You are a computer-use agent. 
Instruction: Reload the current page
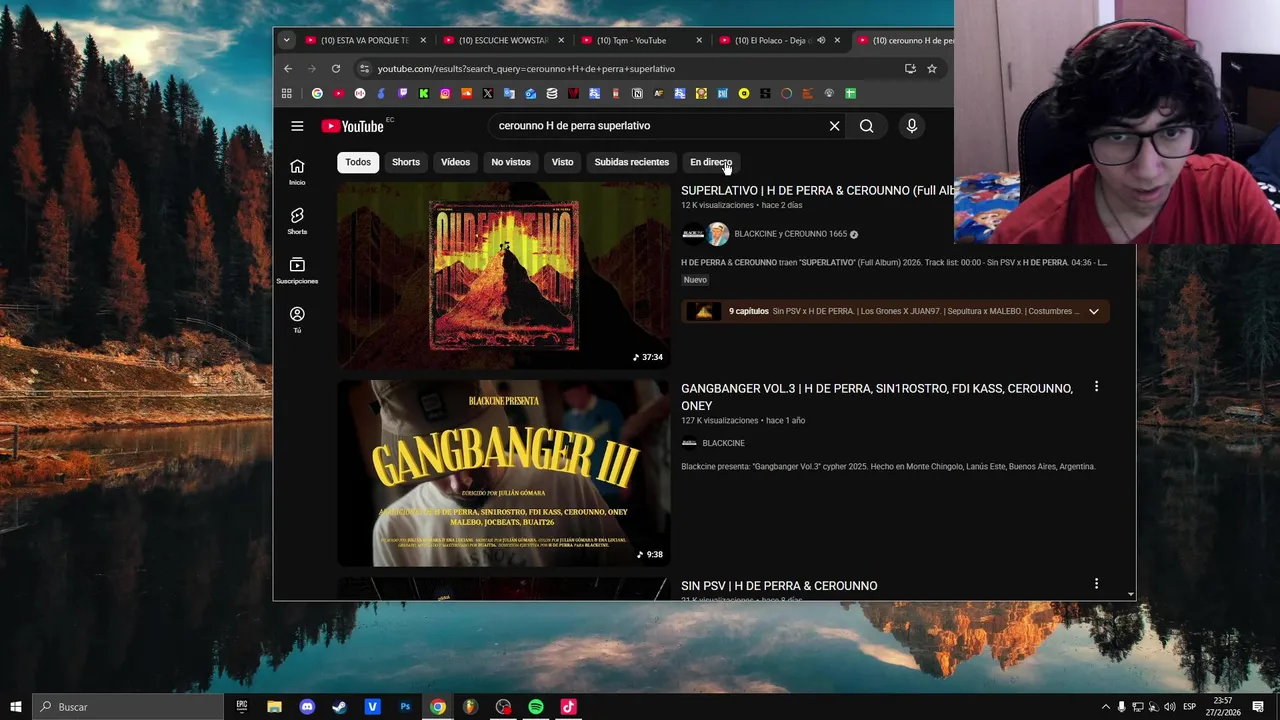click(336, 69)
